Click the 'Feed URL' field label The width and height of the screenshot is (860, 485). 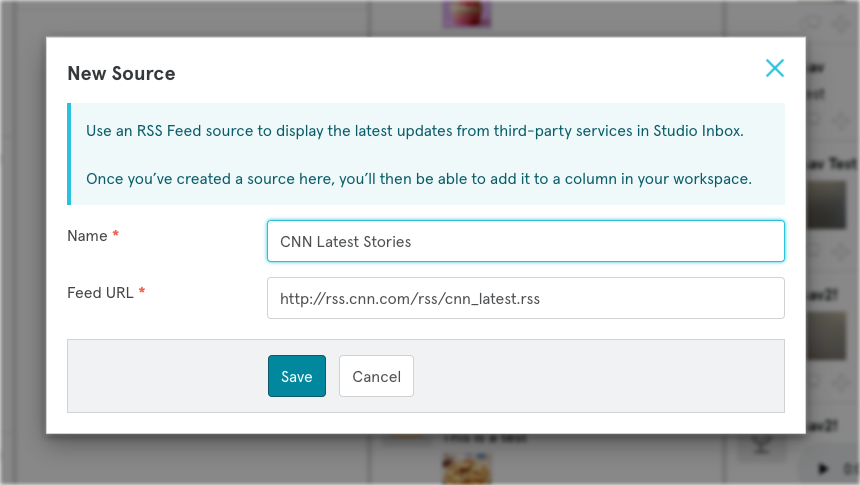pos(100,292)
